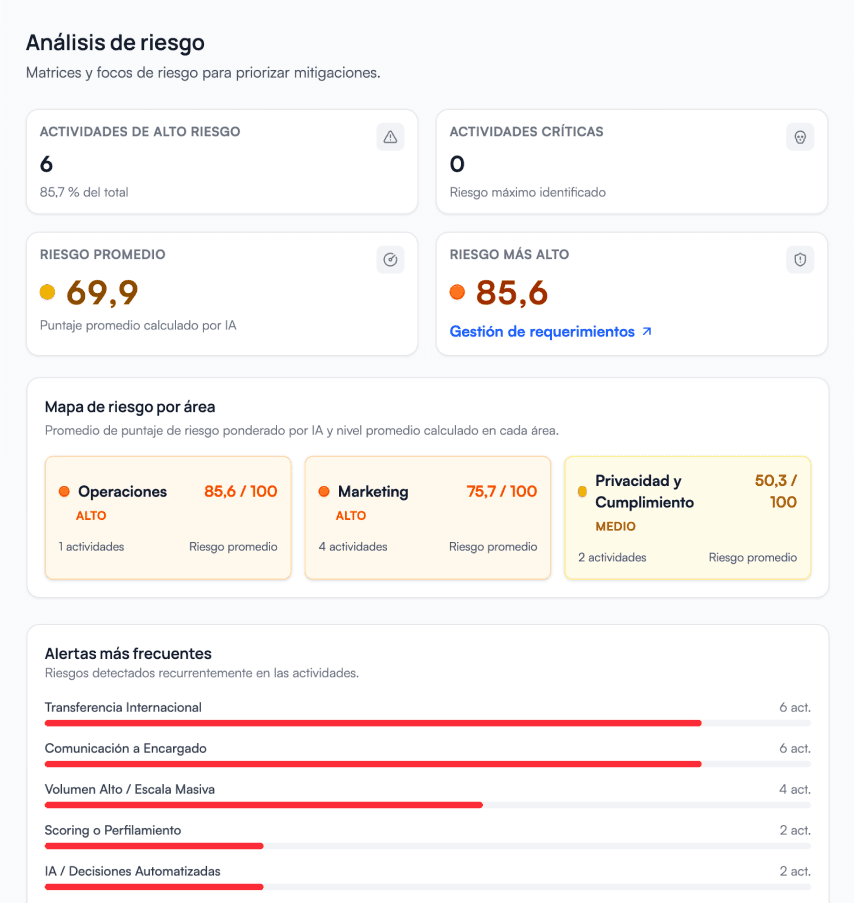This screenshot has height=903, width=854.
Task: Select the Privacidad y Cumplimiento area card
Action: pos(688,518)
